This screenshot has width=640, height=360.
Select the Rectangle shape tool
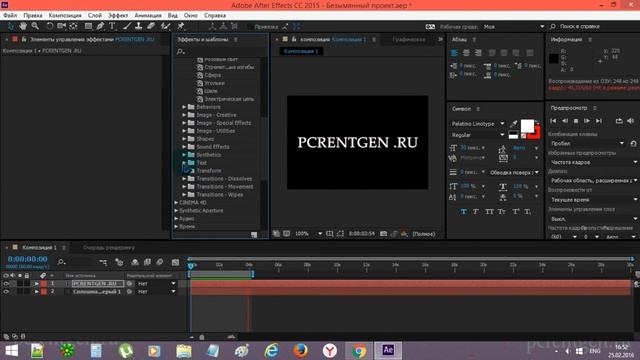coord(88,26)
